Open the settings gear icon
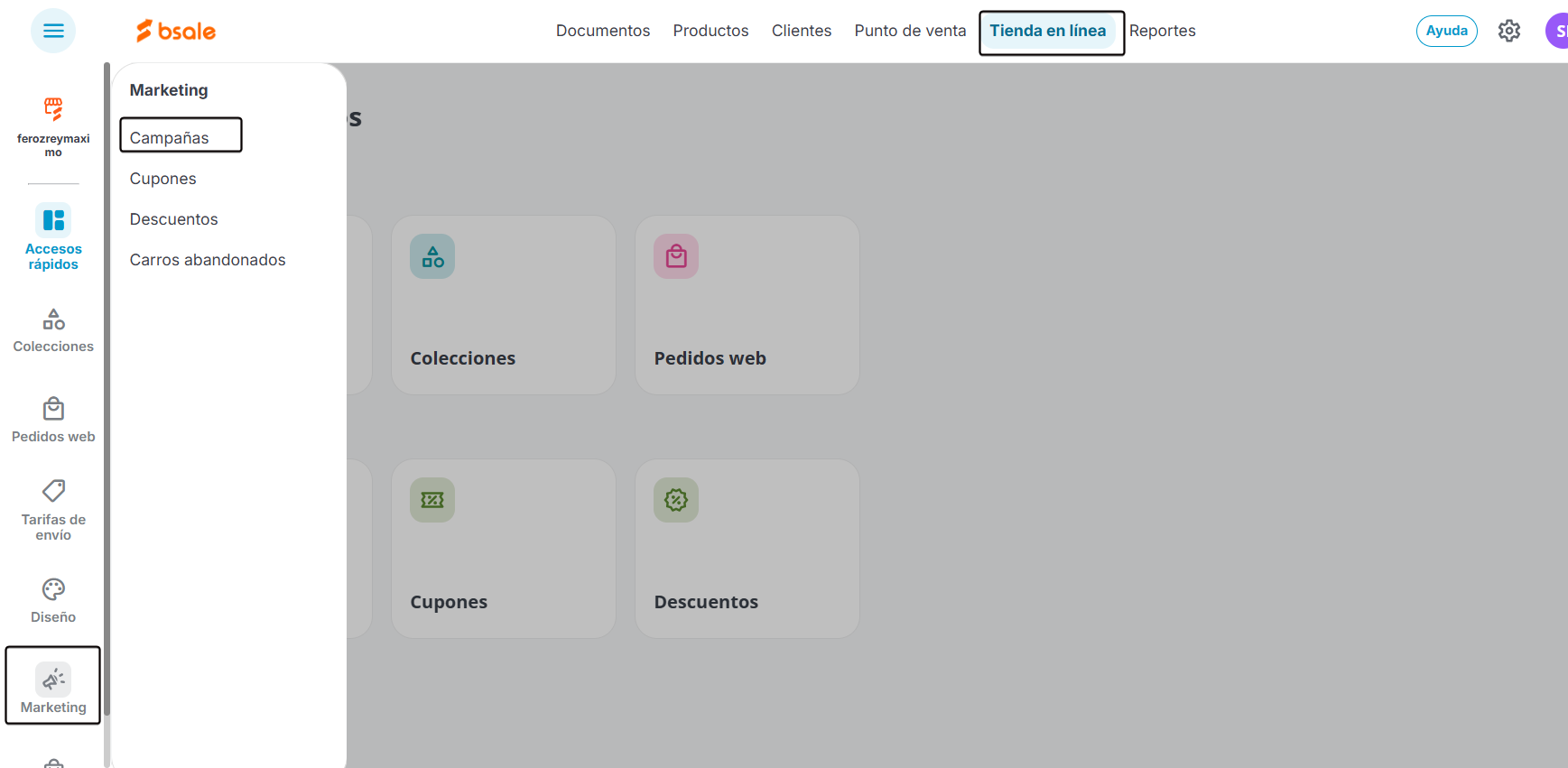Screen dimensions: 1568x768 (1509, 31)
